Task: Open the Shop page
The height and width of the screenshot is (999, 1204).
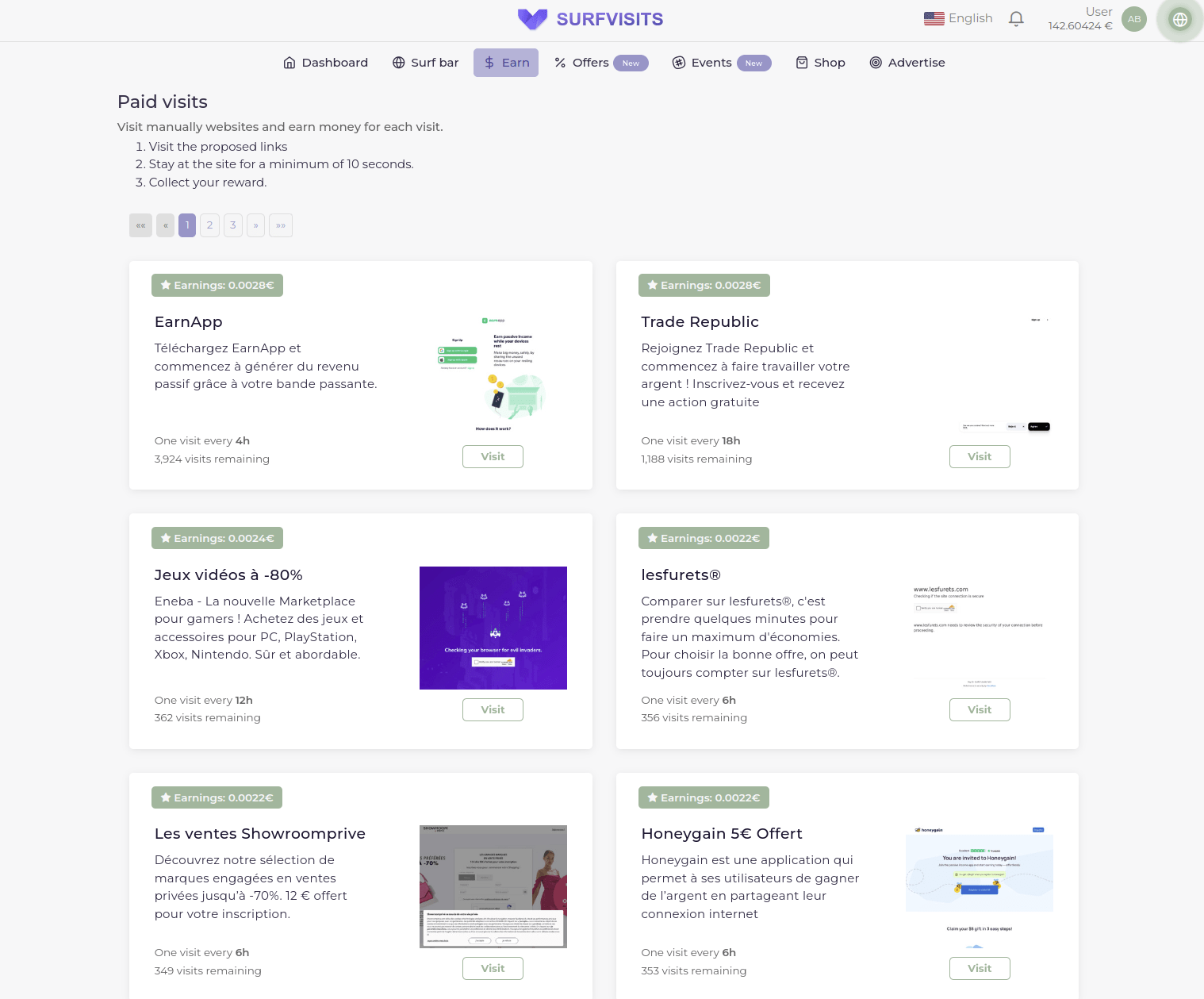Action: [x=821, y=63]
